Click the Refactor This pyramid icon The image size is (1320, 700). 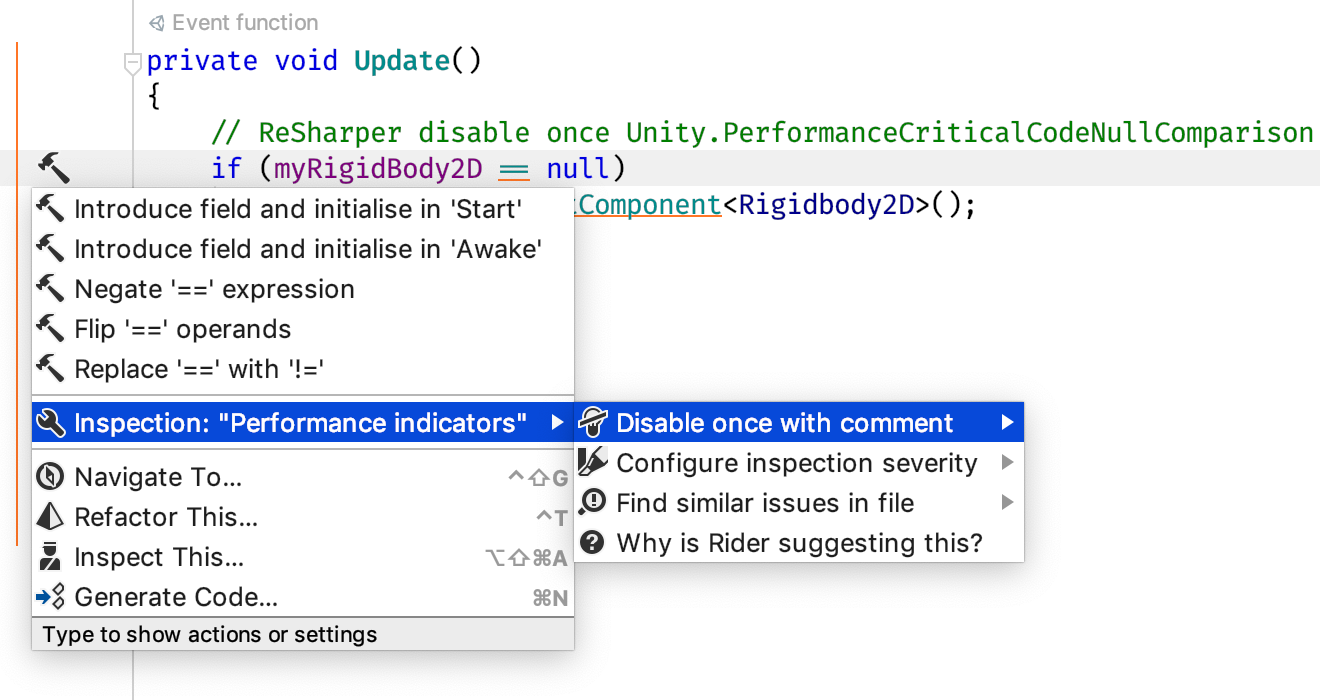50,516
